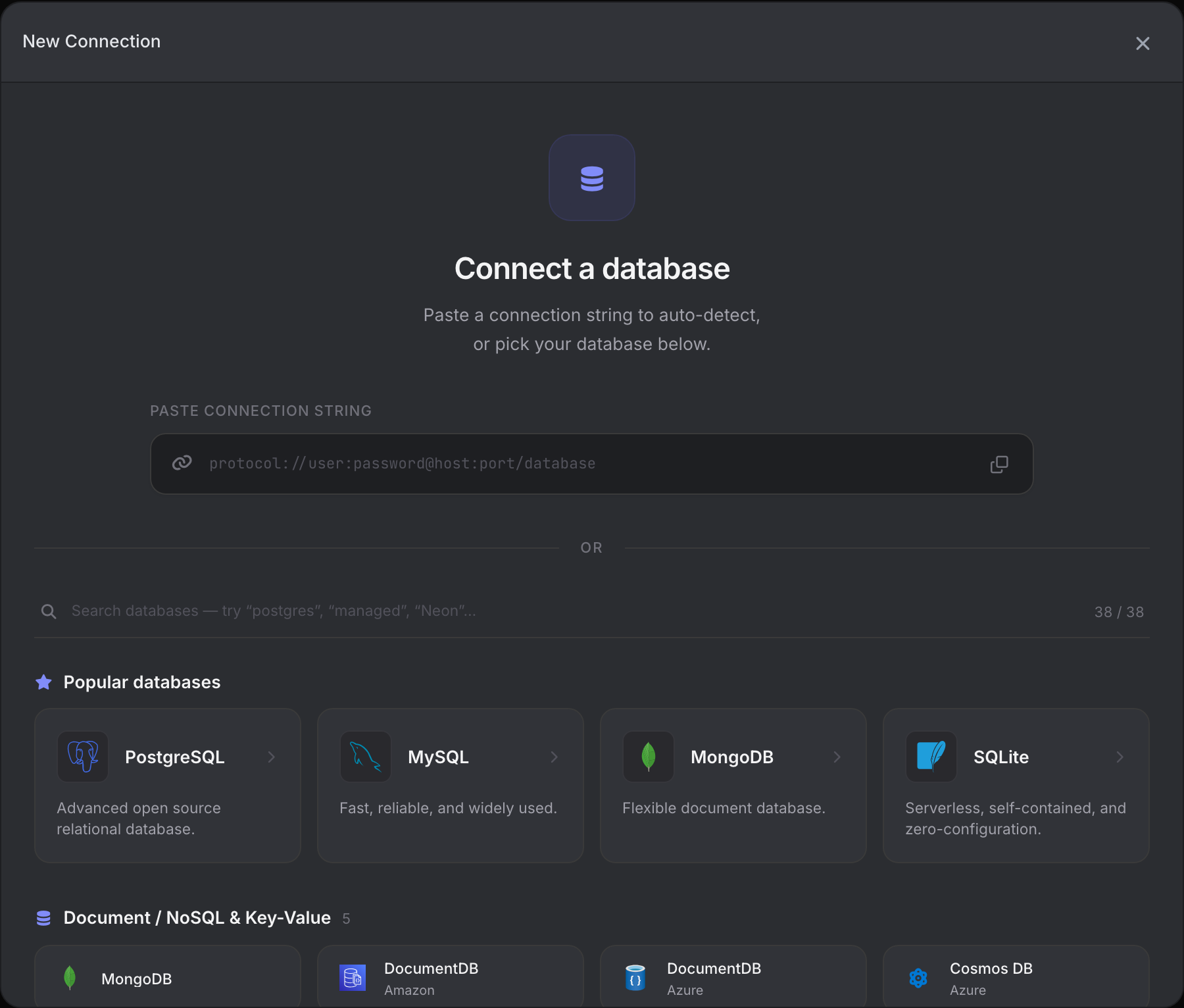Image resolution: width=1184 pixels, height=1008 pixels.
Task: Click "Serverless, self-contained, and zero-configuration." description
Action: (x=1016, y=819)
